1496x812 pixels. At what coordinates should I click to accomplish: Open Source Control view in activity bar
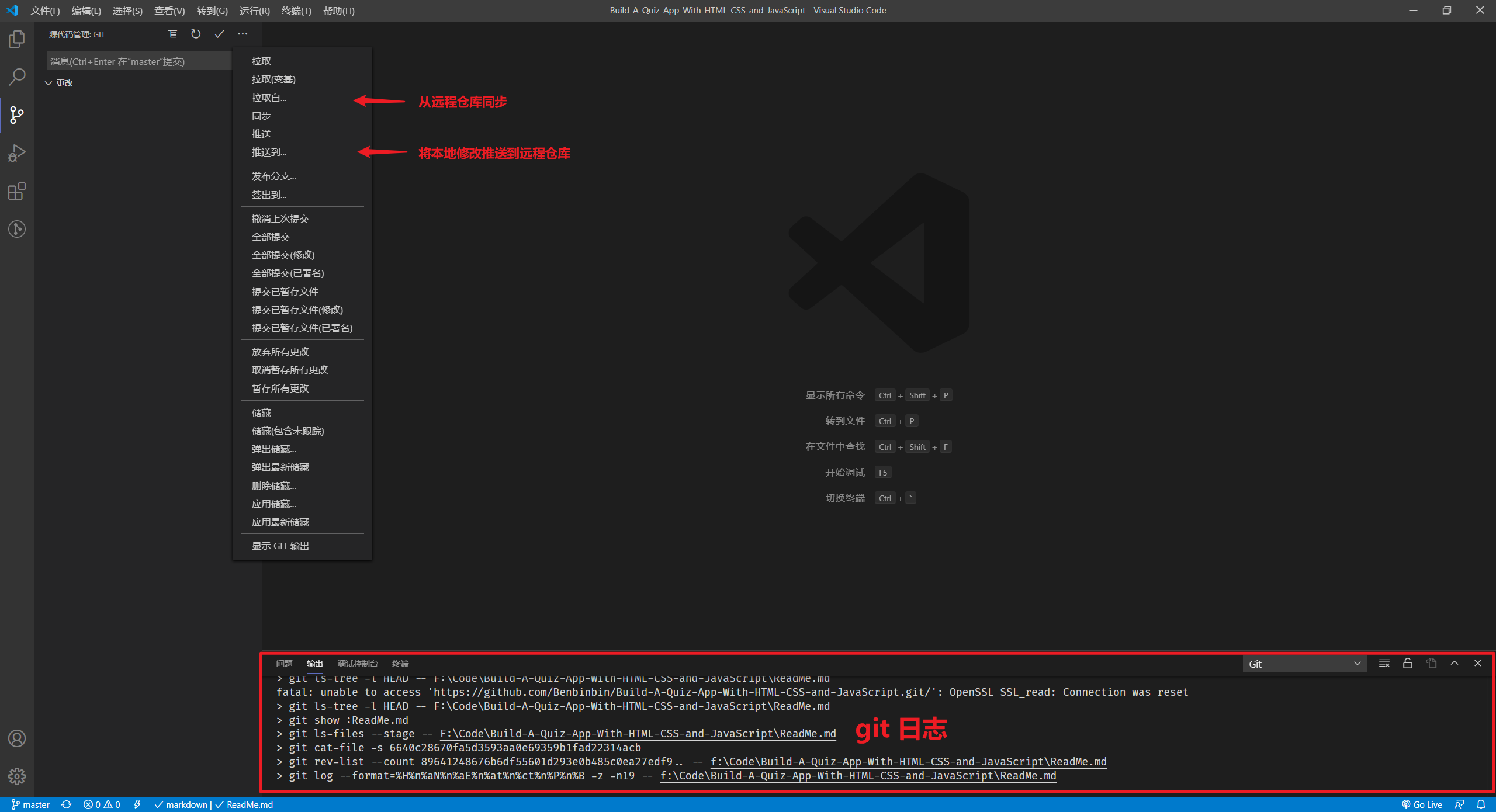[17, 115]
